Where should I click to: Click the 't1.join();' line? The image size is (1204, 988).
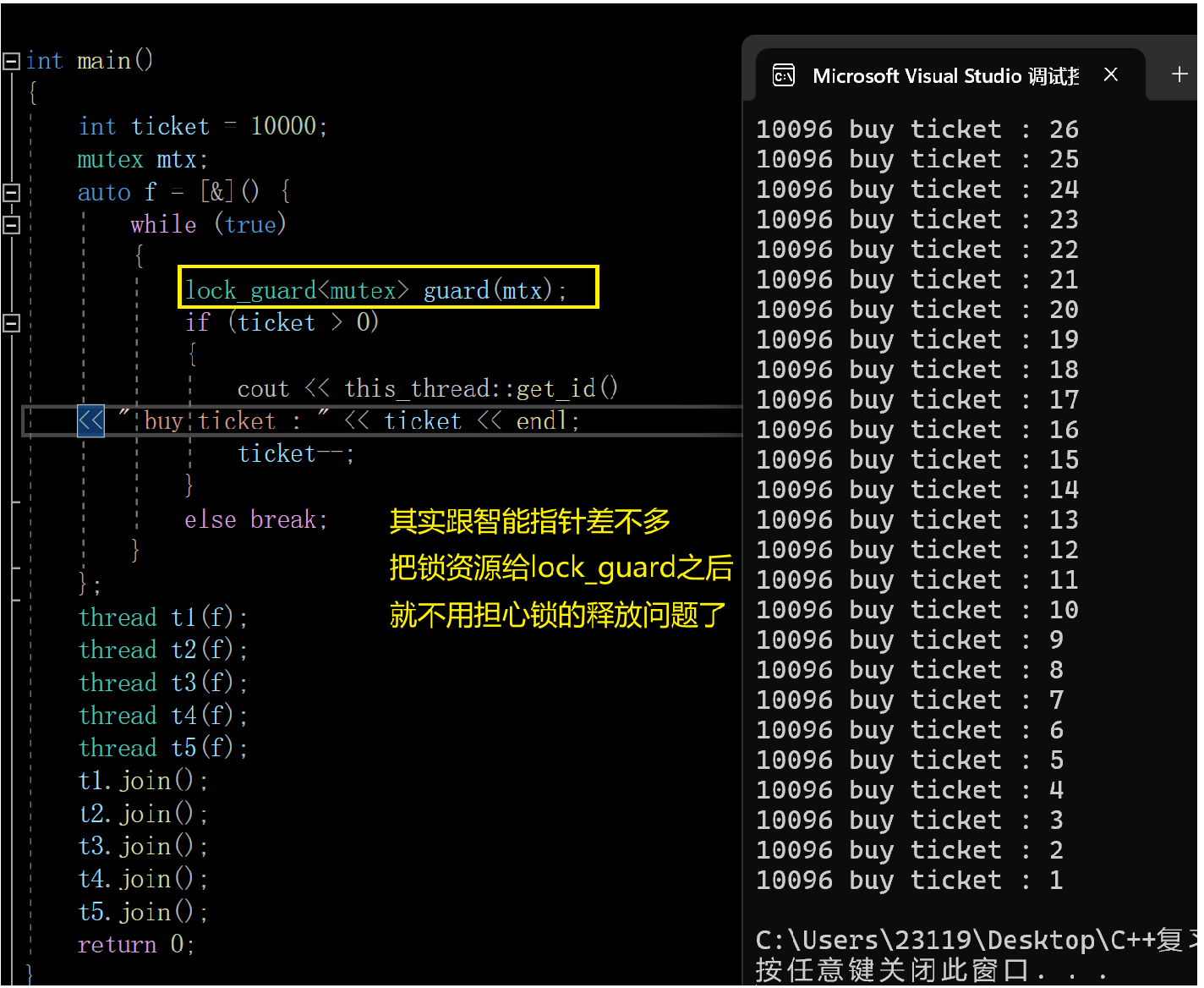point(143,781)
